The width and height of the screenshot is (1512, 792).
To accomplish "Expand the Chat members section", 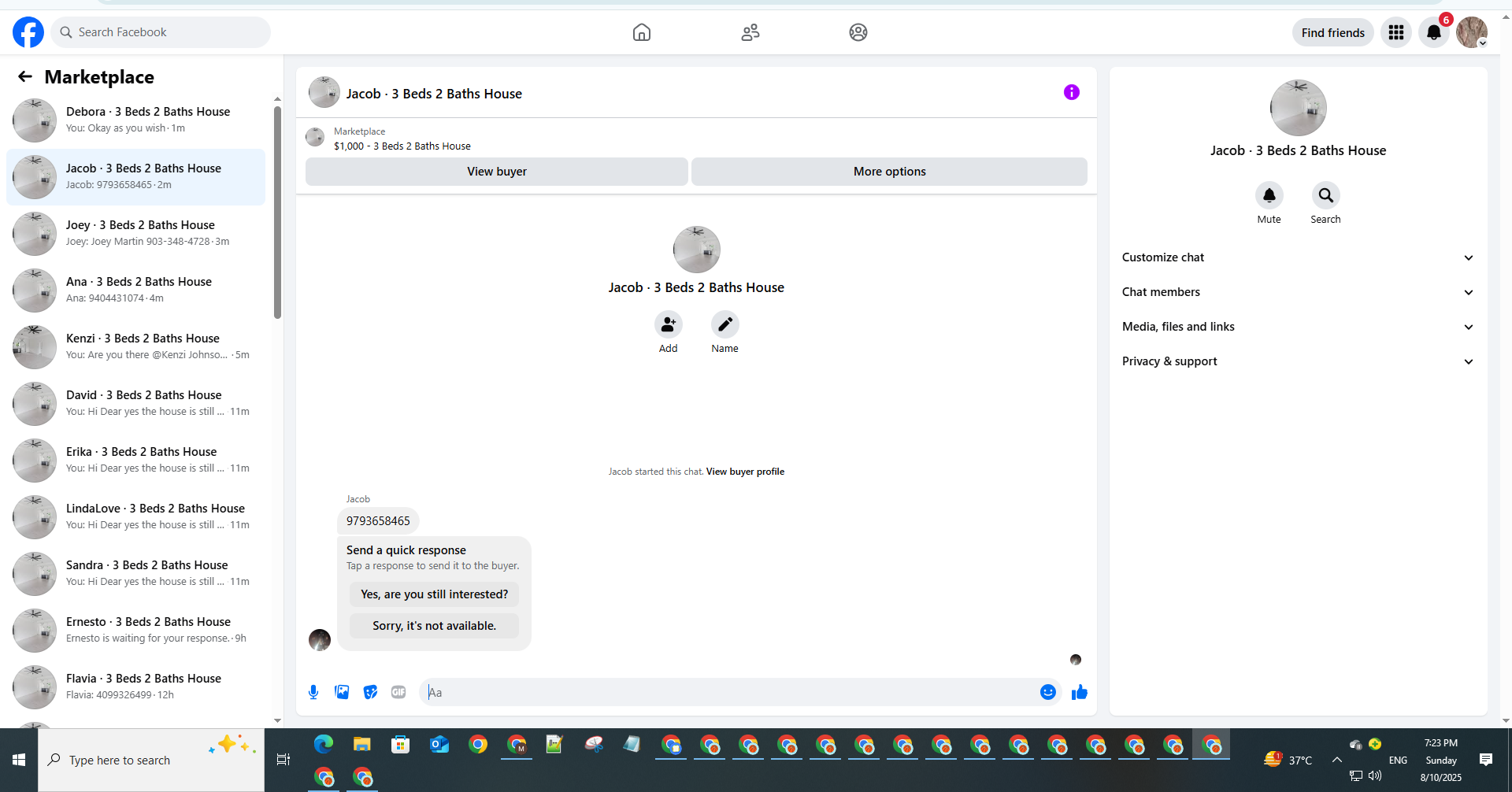I will [1298, 292].
